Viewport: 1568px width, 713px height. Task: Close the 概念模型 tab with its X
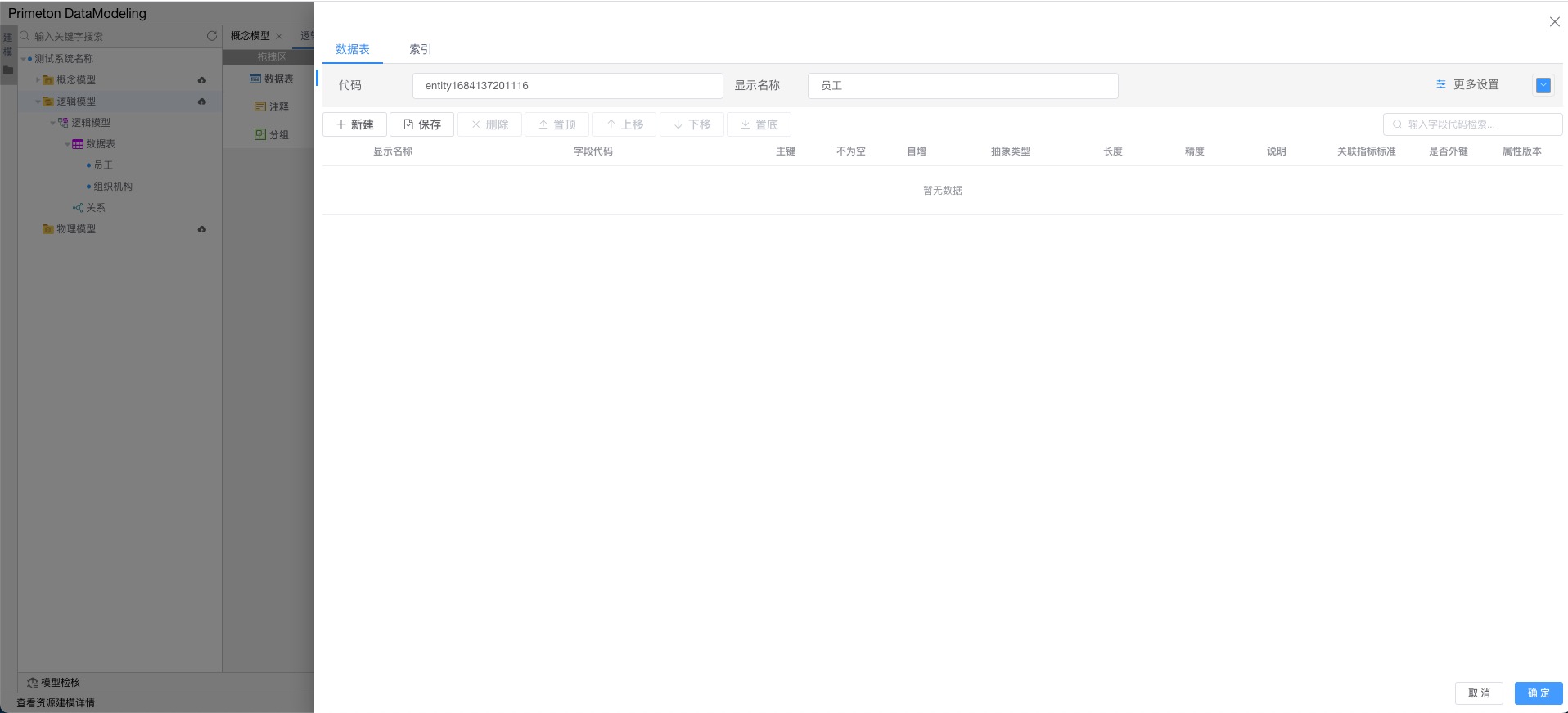(279, 36)
